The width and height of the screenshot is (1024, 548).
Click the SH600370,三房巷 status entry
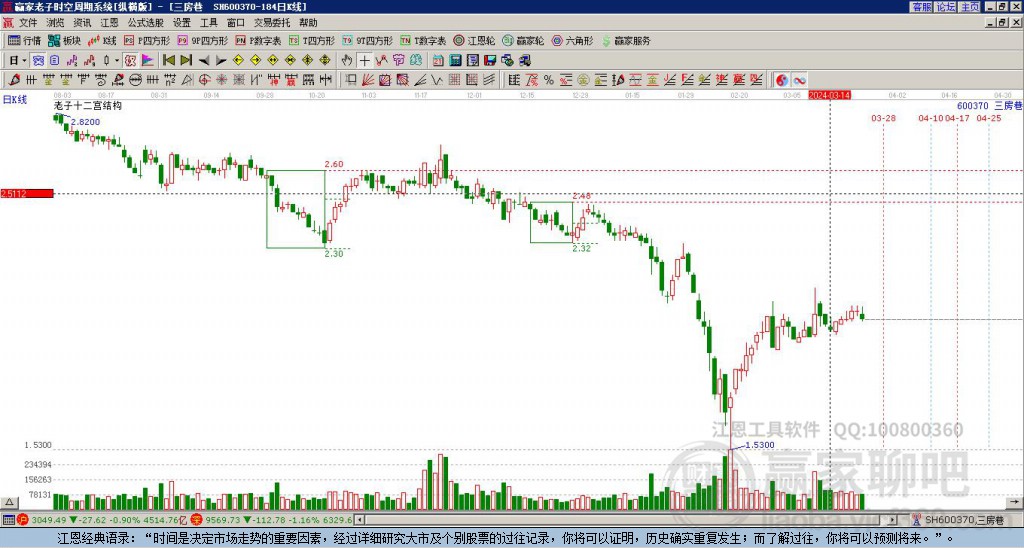point(965,520)
